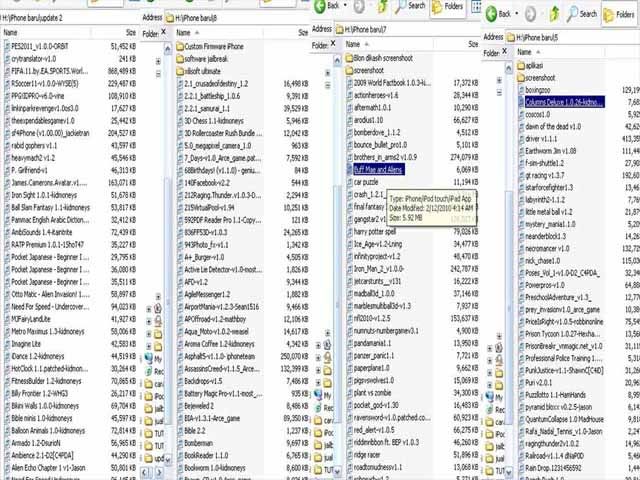Select the highlighted fluff Mae and Aliens file
The height and width of the screenshot is (480, 640).
[x=379, y=169]
